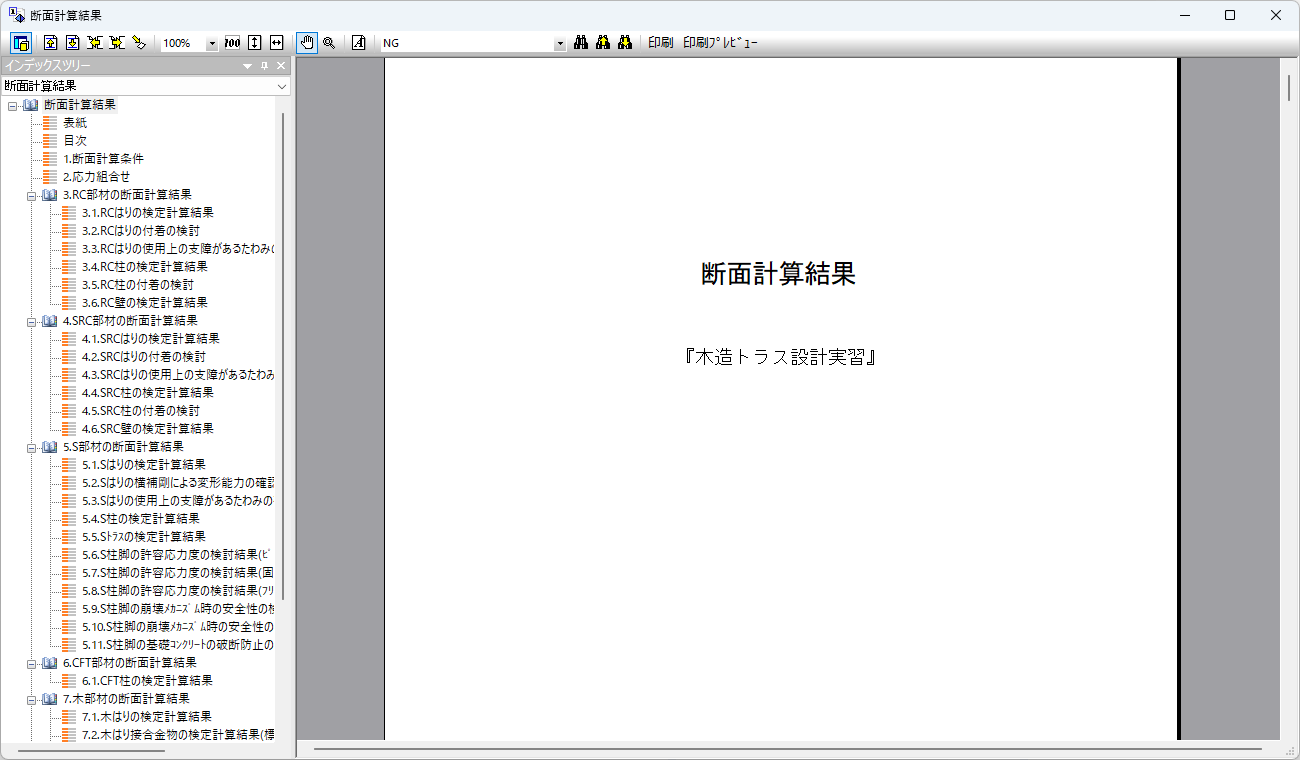Click the 断面計算結果 title on the page
The image size is (1300, 760).
[779, 275]
